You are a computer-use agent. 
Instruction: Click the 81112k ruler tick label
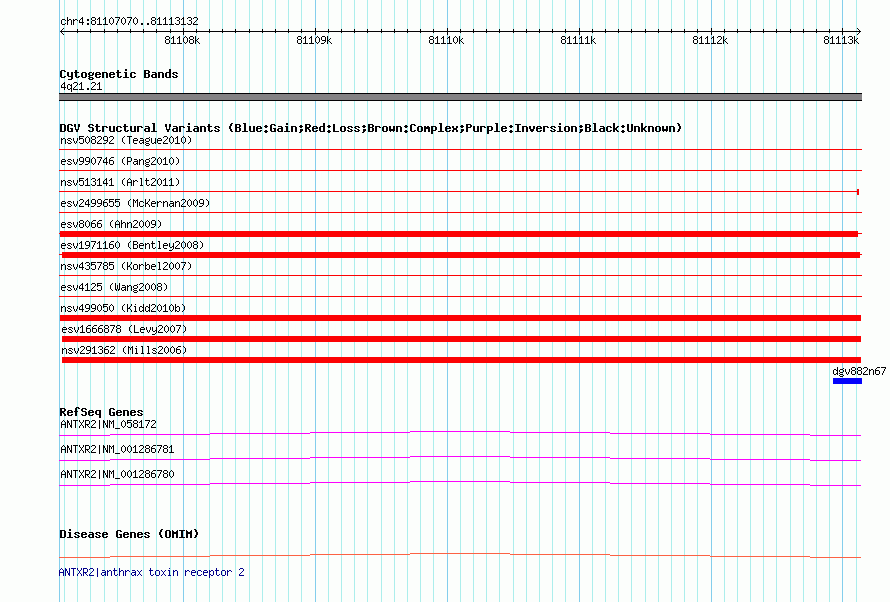click(x=710, y=40)
